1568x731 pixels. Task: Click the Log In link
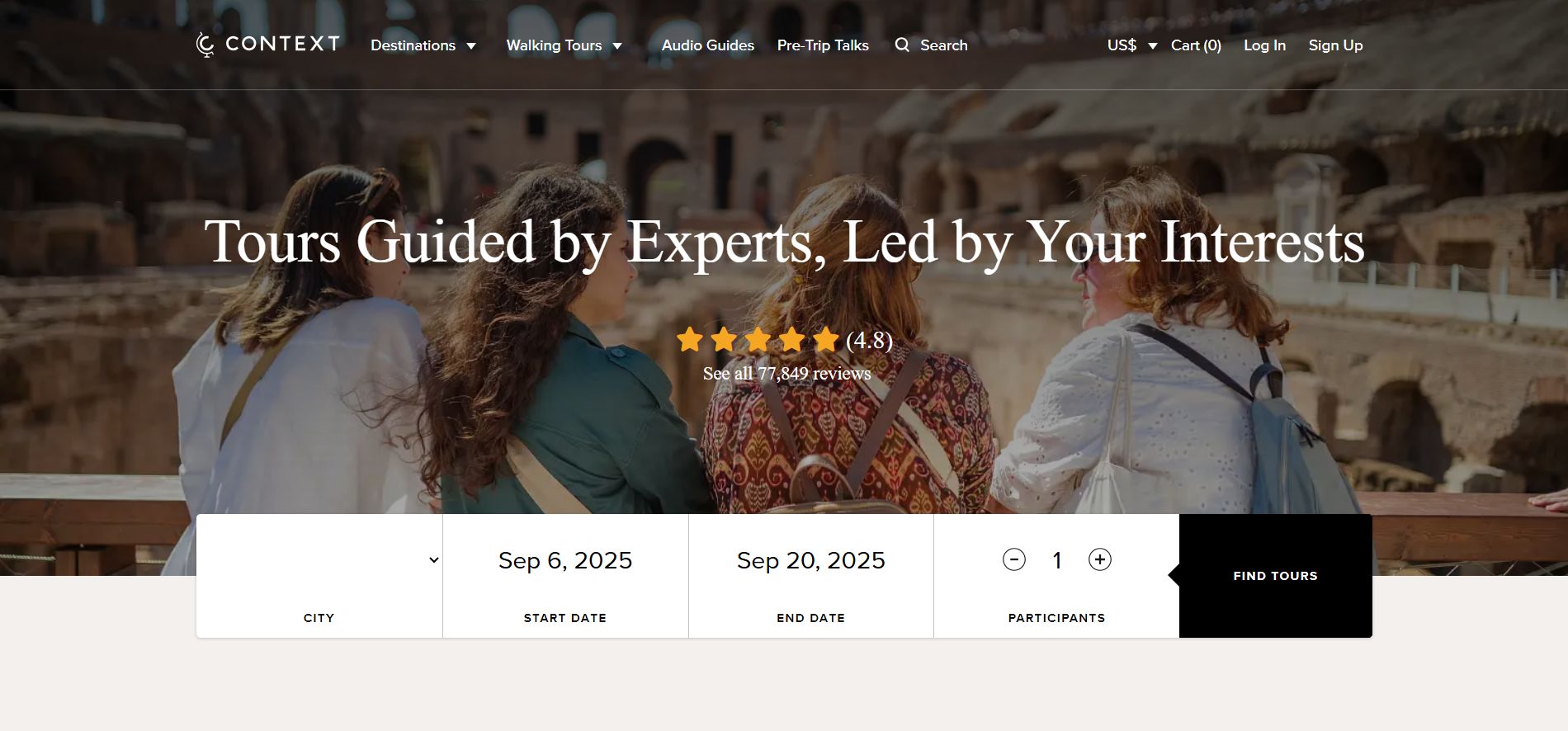(x=1264, y=45)
